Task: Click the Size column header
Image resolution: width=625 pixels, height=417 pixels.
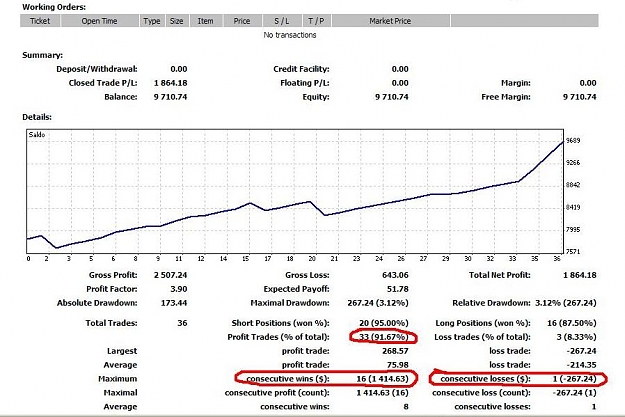Action: click(x=177, y=21)
